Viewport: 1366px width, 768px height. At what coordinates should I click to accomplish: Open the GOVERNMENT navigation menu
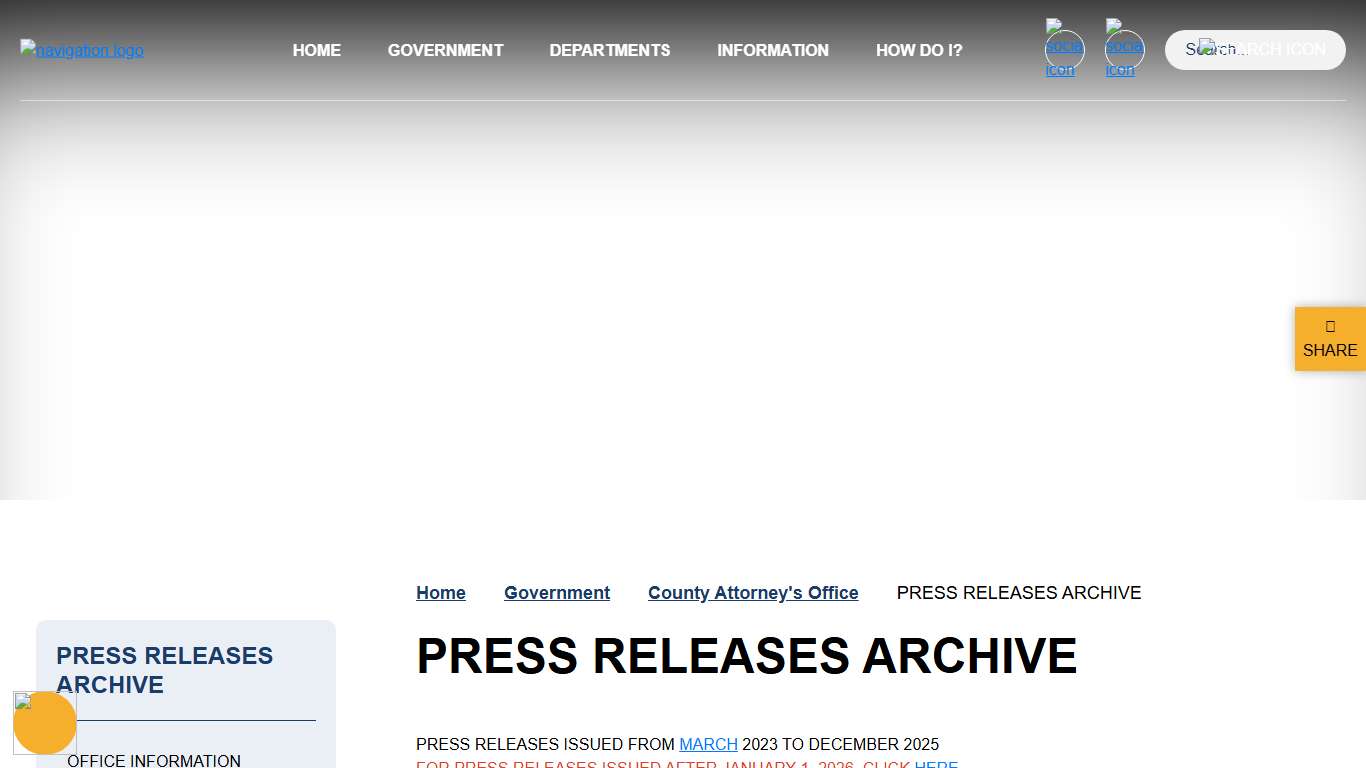click(445, 50)
